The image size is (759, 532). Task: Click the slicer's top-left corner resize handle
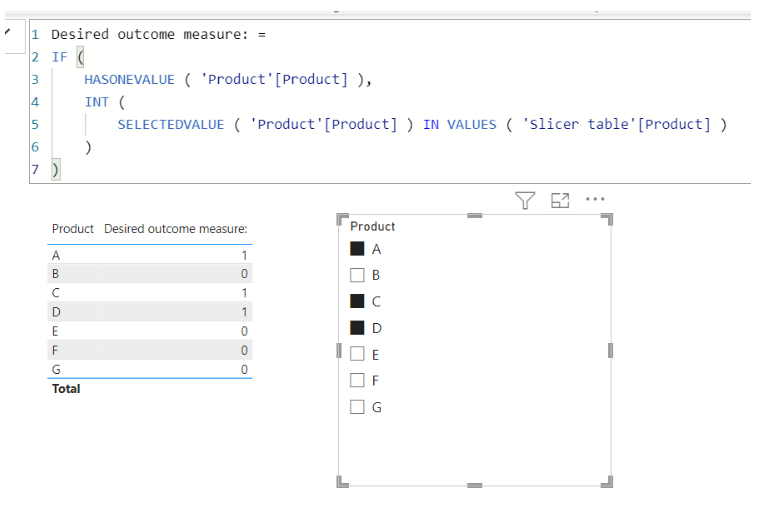tap(342, 219)
